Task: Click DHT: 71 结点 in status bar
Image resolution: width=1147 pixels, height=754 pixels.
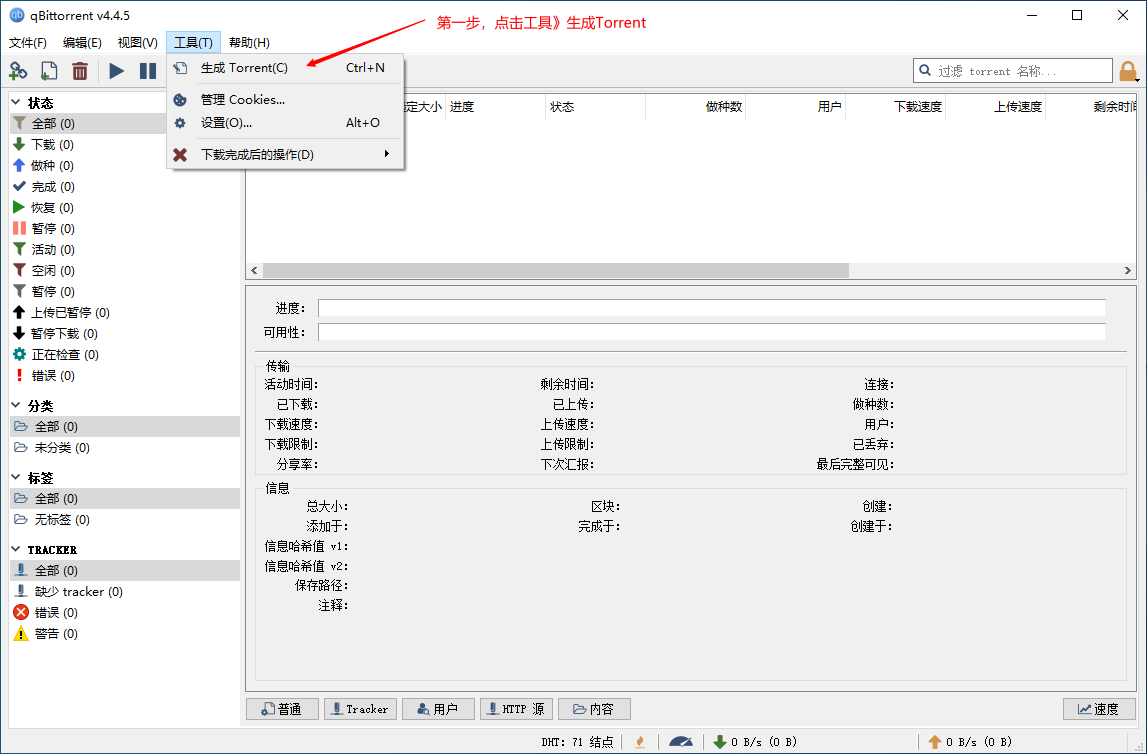Action: (x=577, y=742)
